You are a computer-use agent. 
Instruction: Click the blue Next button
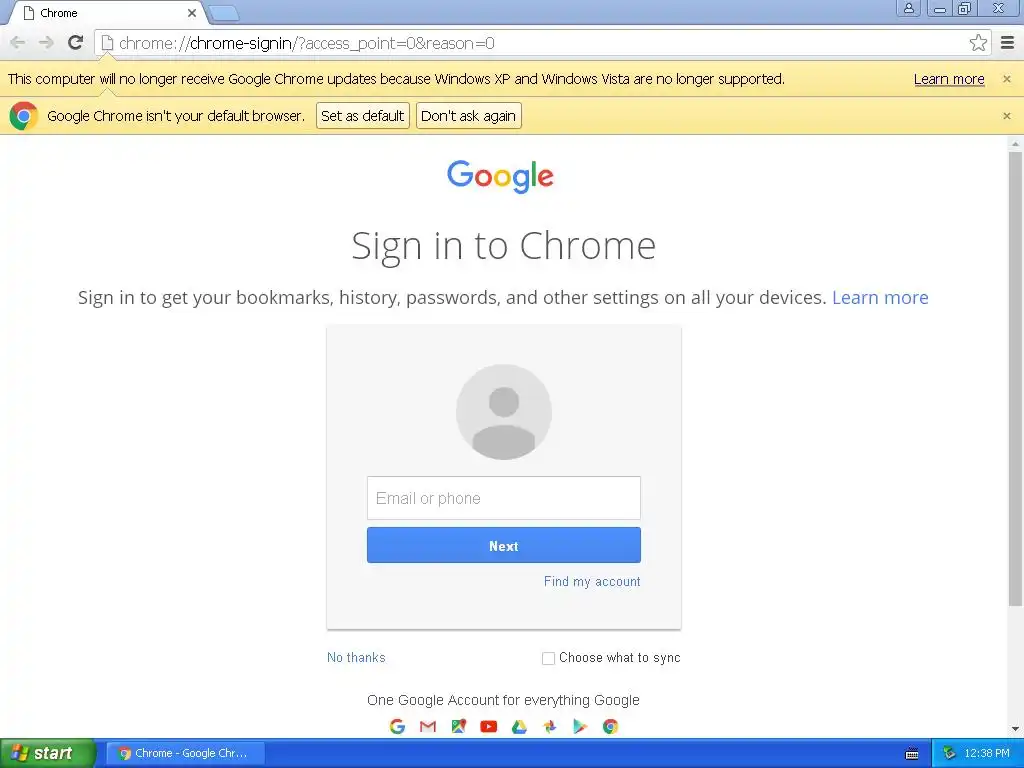pos(504,545)
